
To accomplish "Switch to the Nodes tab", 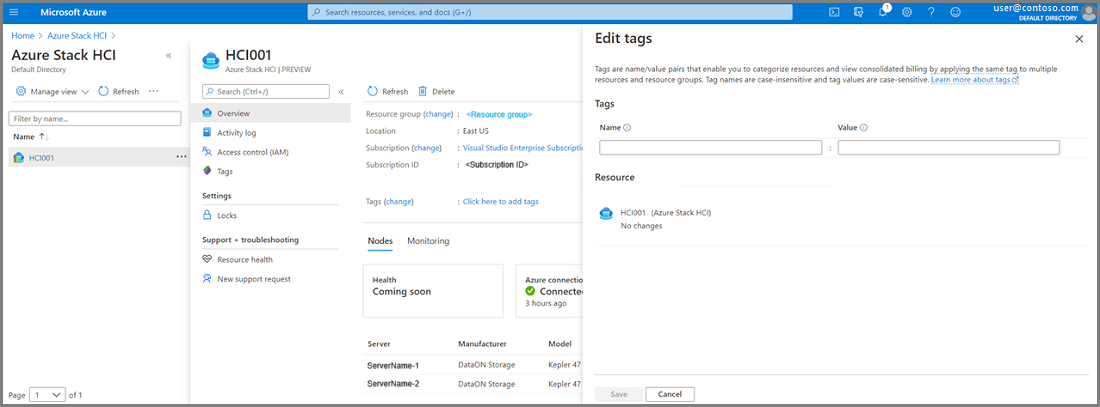I will (x=380, y=241).
